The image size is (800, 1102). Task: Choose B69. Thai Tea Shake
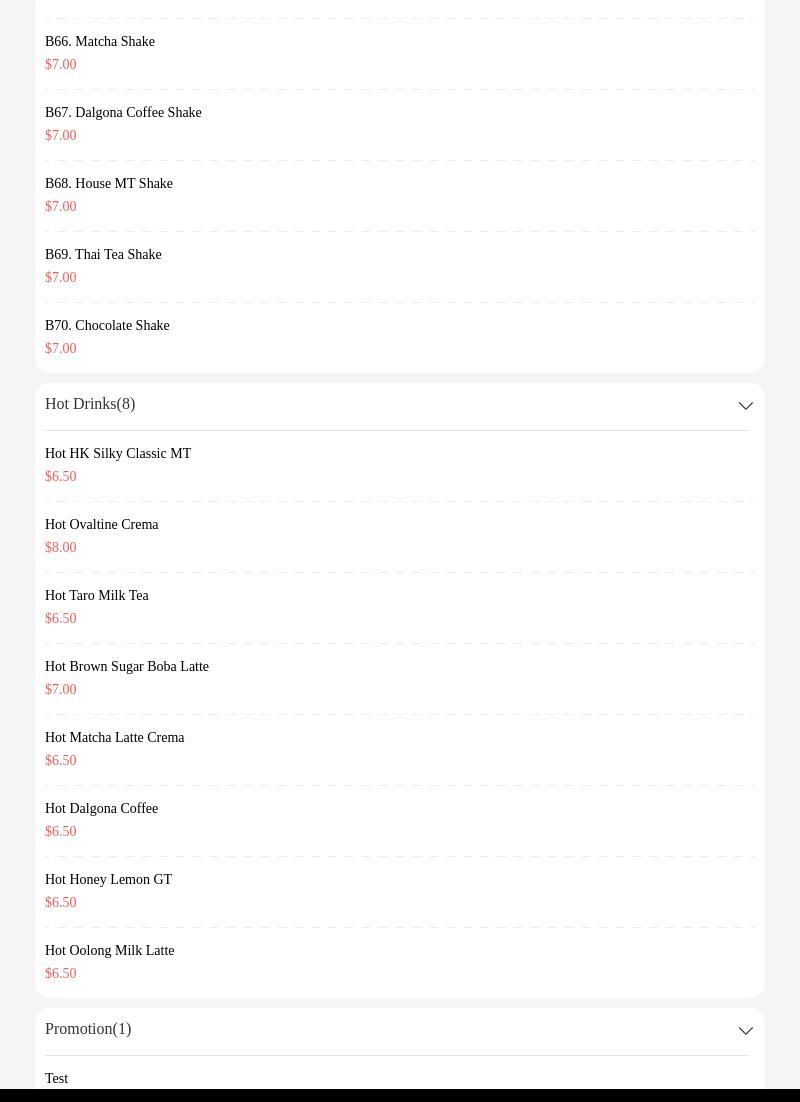[x=399, y=266]
